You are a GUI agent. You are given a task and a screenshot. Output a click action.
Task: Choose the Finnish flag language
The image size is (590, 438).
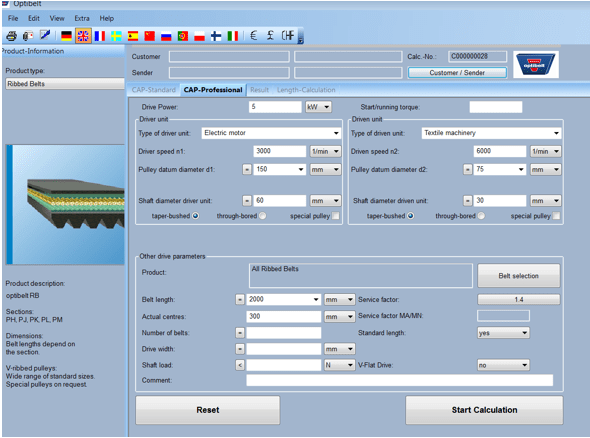pyautogui.click(x=216, y=36)
